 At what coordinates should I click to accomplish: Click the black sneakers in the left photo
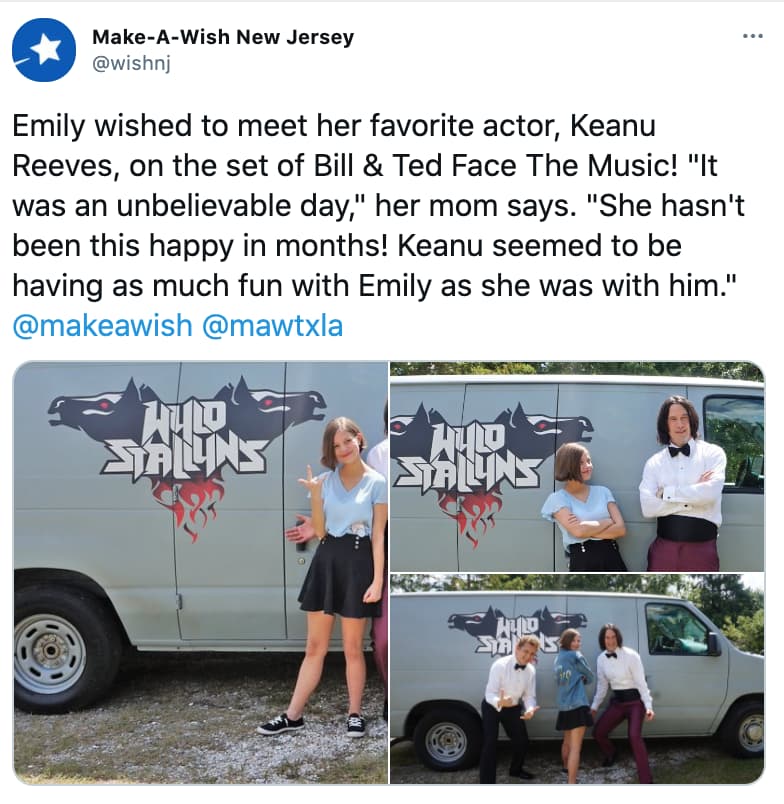311,725
